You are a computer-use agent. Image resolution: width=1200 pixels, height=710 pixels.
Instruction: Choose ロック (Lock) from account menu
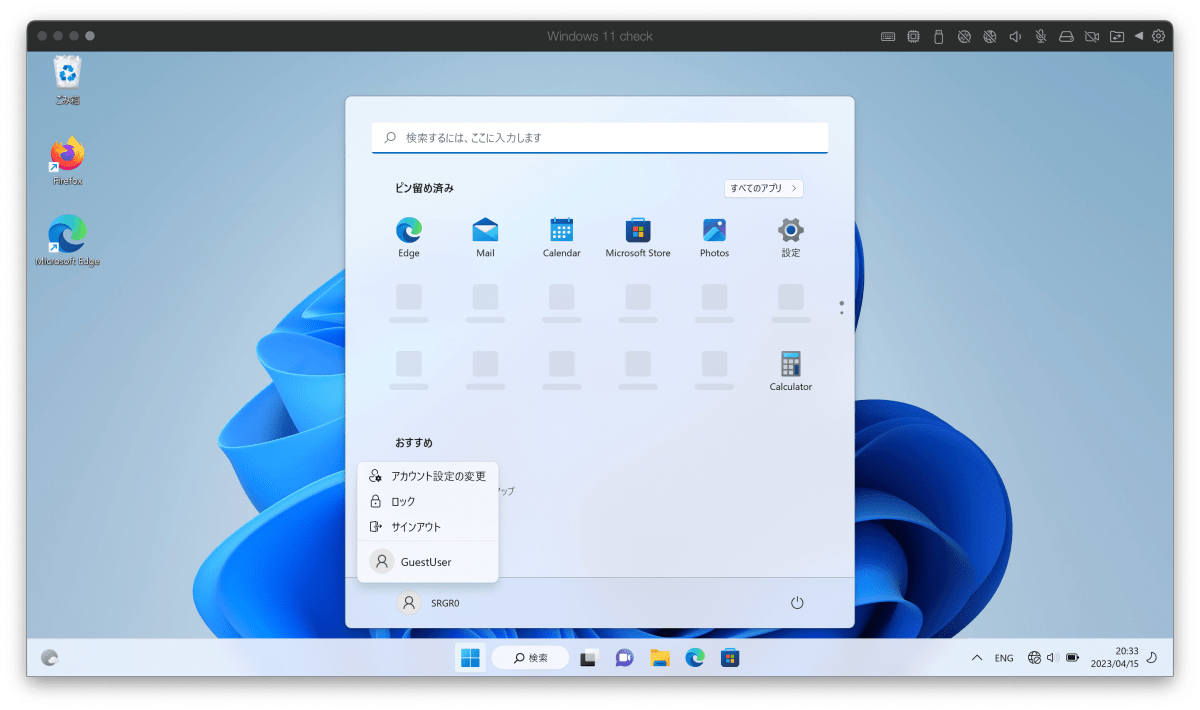click(428, 501)
